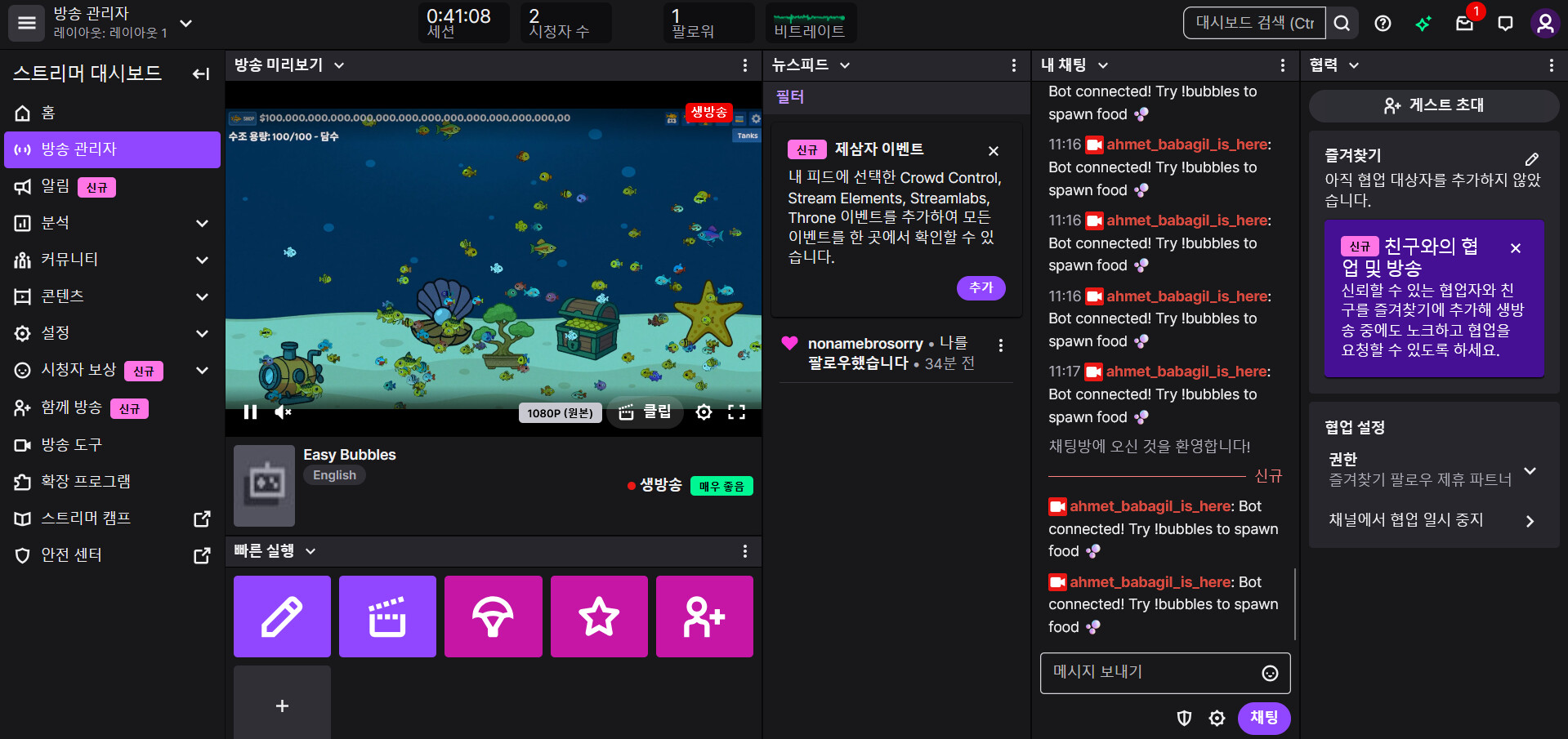Open 안전 센터 external link
Viewport: 1568px width, 739px height.
(x=113, y=555)
